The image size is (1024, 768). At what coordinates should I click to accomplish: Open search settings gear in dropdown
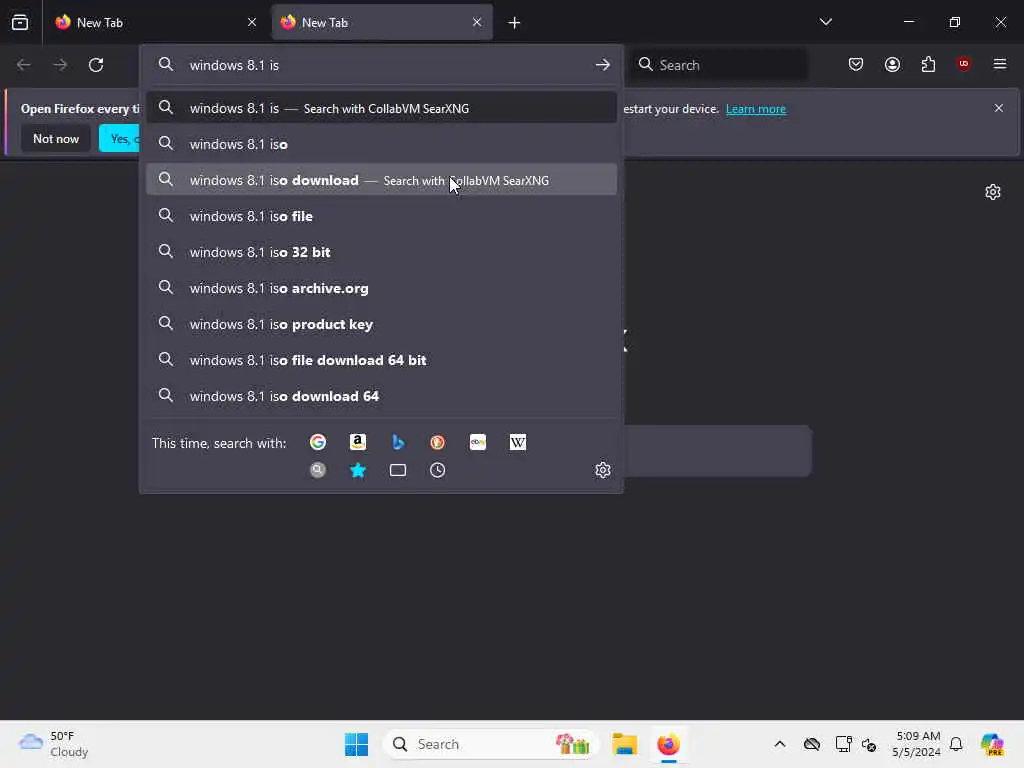pos(603,470)
